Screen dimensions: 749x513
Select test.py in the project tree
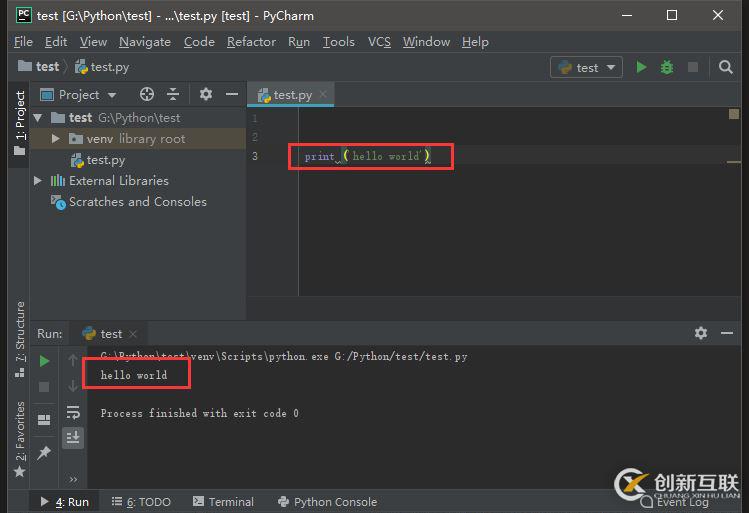click(105, 160)
